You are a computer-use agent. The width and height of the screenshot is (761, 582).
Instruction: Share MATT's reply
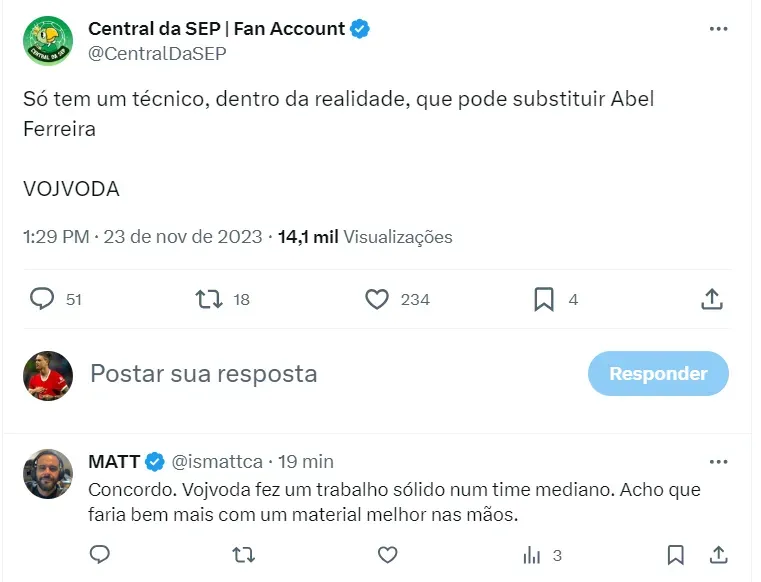(x=716, y=554)
